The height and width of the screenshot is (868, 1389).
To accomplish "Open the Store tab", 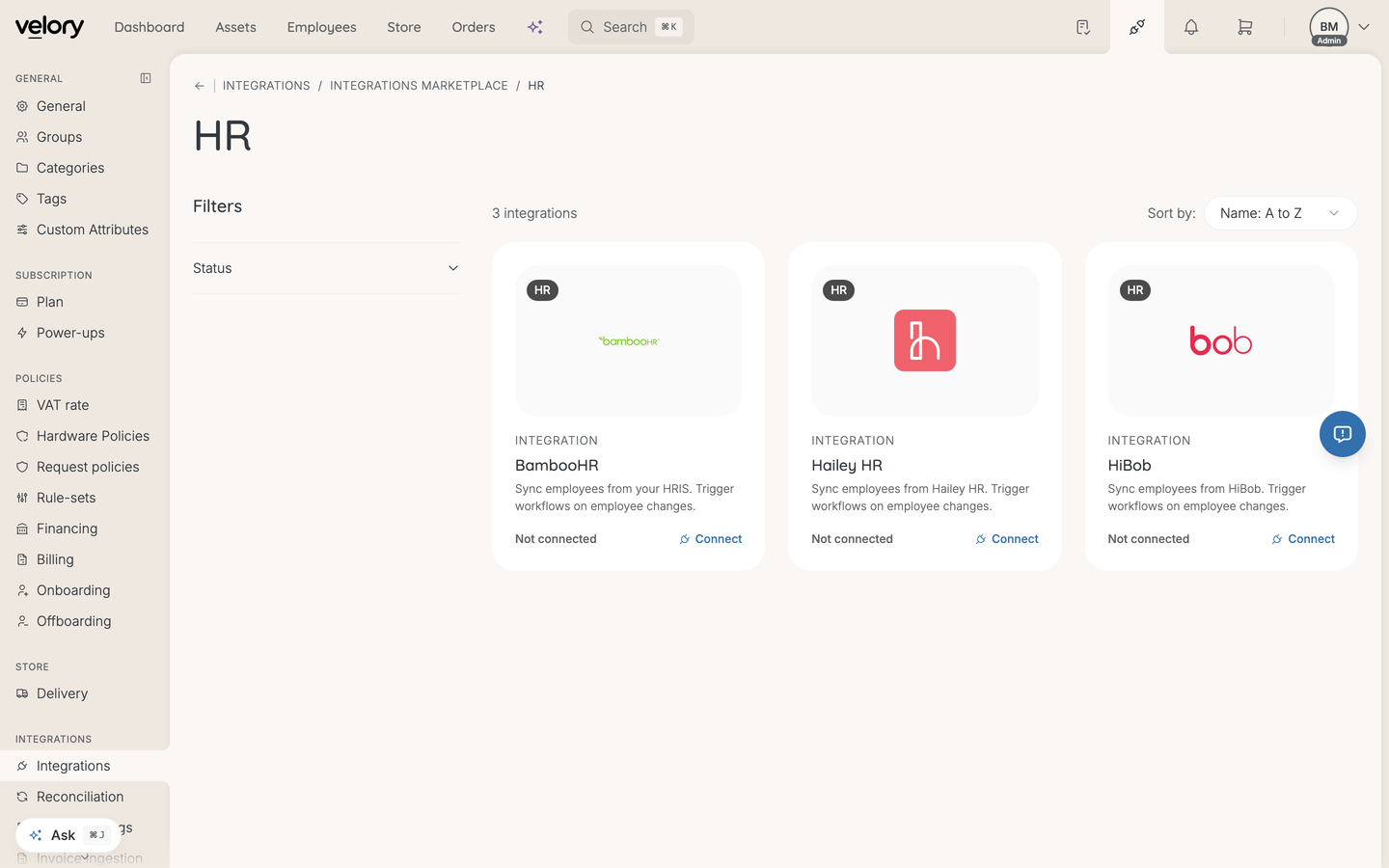I will point(404,27).
